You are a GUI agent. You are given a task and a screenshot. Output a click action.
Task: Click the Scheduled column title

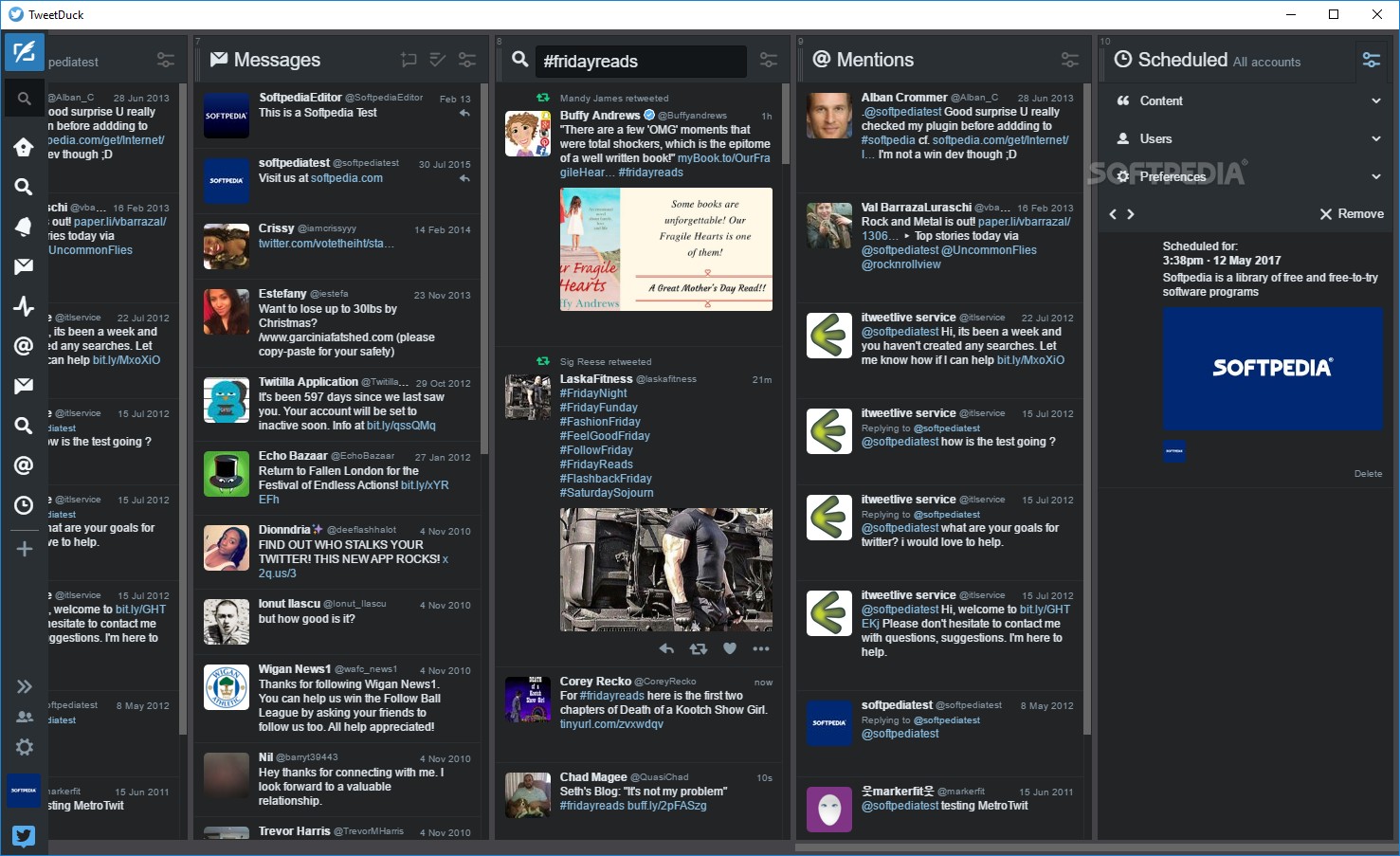point(1183,60)
